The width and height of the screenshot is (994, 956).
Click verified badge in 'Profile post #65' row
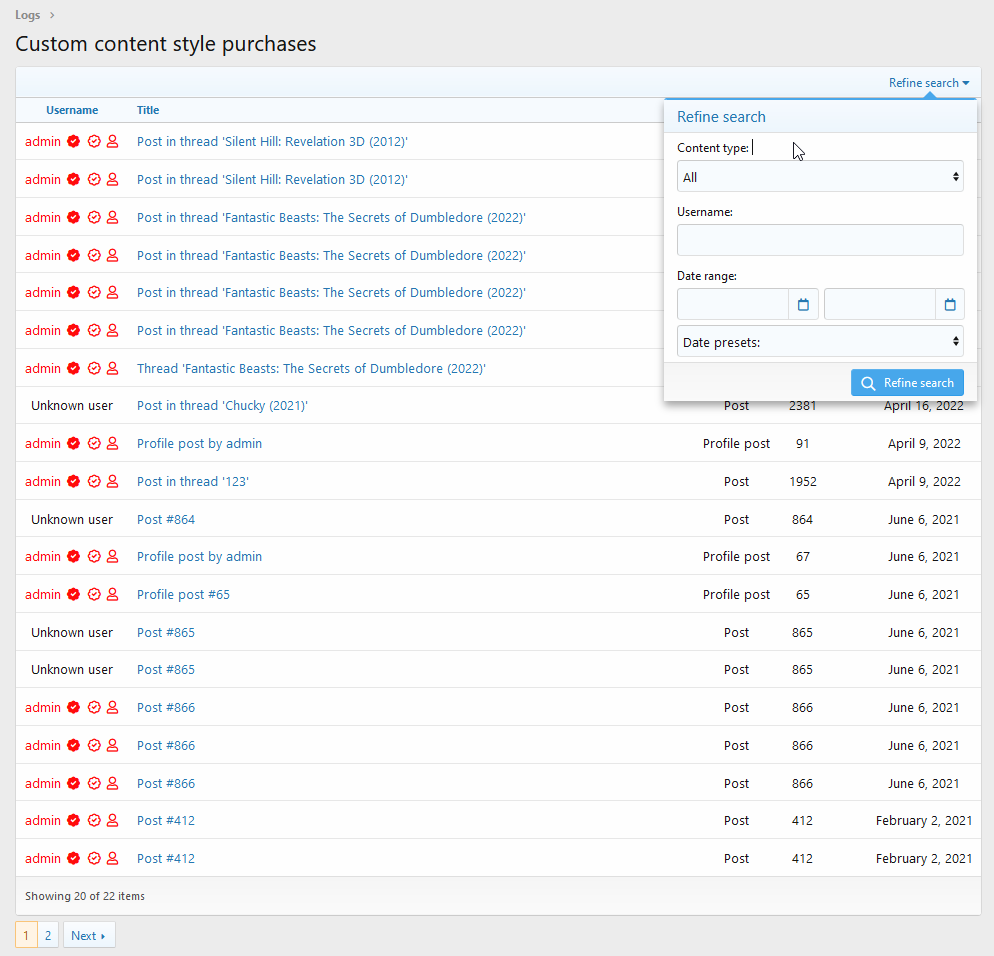click(x=73, y=595)
